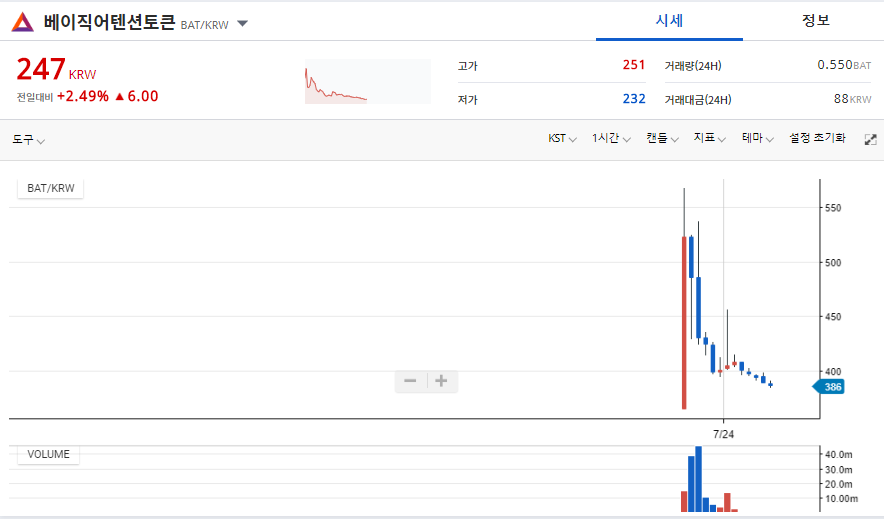Click the BAT/KRW chart legend label
The width and height of the screenshot is (884, 519).
(50, 188)
